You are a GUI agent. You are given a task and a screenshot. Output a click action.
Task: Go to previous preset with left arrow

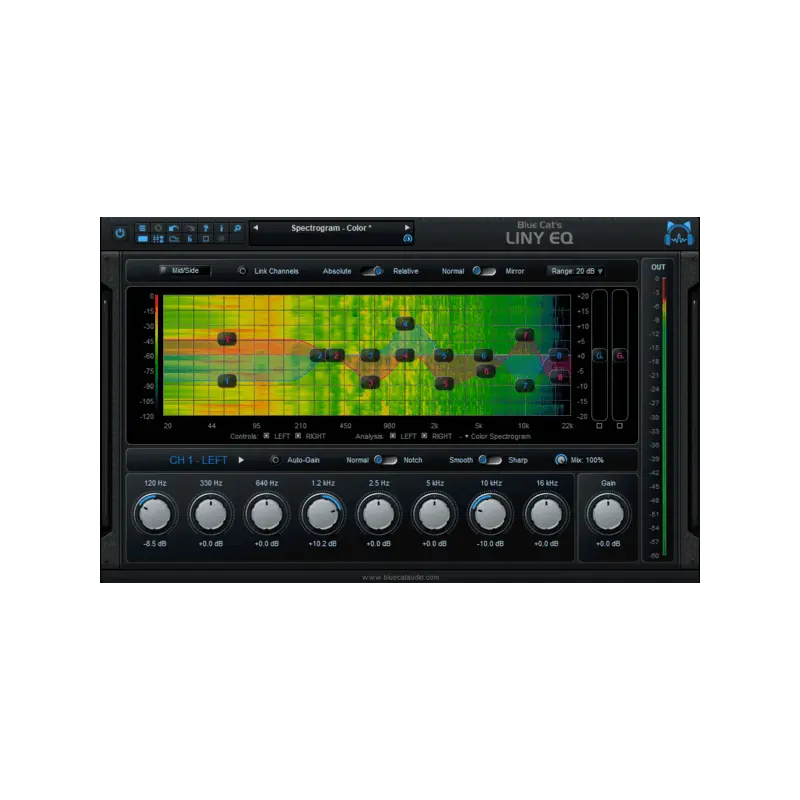coord(256,228)
